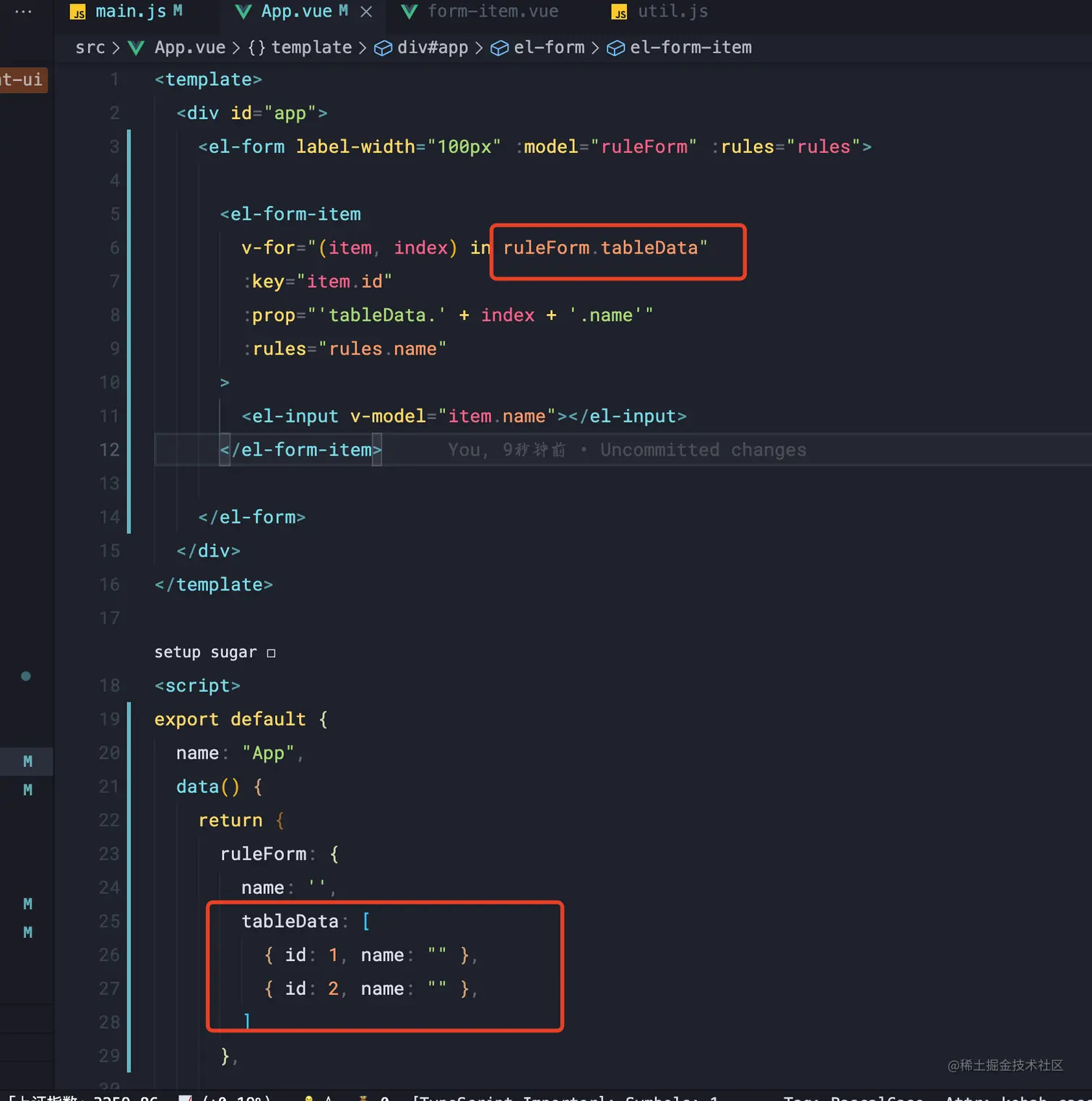Click the 't-ui' label in the sidebar
This screenshot has width=1092, height=1101.
click(22, 79)
